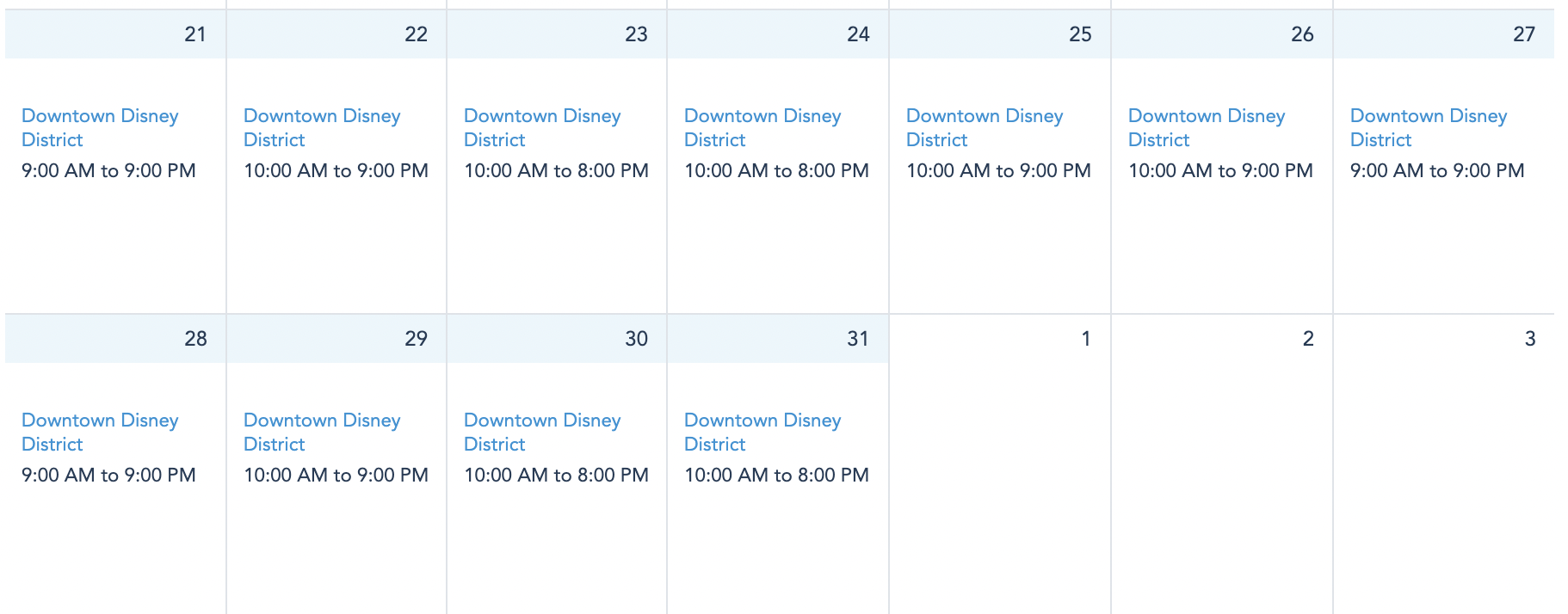Click the date number 25 header
The width and height of the screenshot is (1568, 614).
click(1080, 34)
